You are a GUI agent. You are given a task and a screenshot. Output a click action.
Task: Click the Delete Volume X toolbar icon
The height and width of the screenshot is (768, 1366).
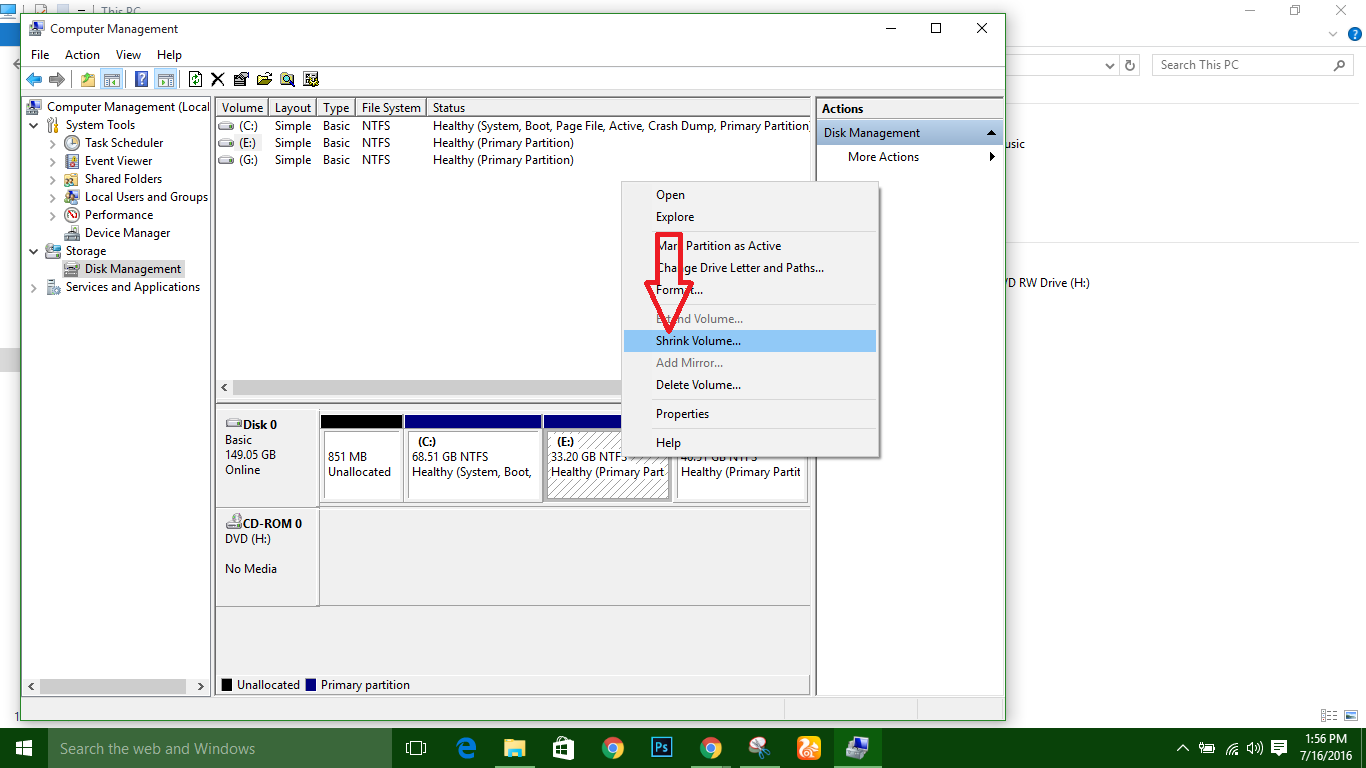(218, 79)
